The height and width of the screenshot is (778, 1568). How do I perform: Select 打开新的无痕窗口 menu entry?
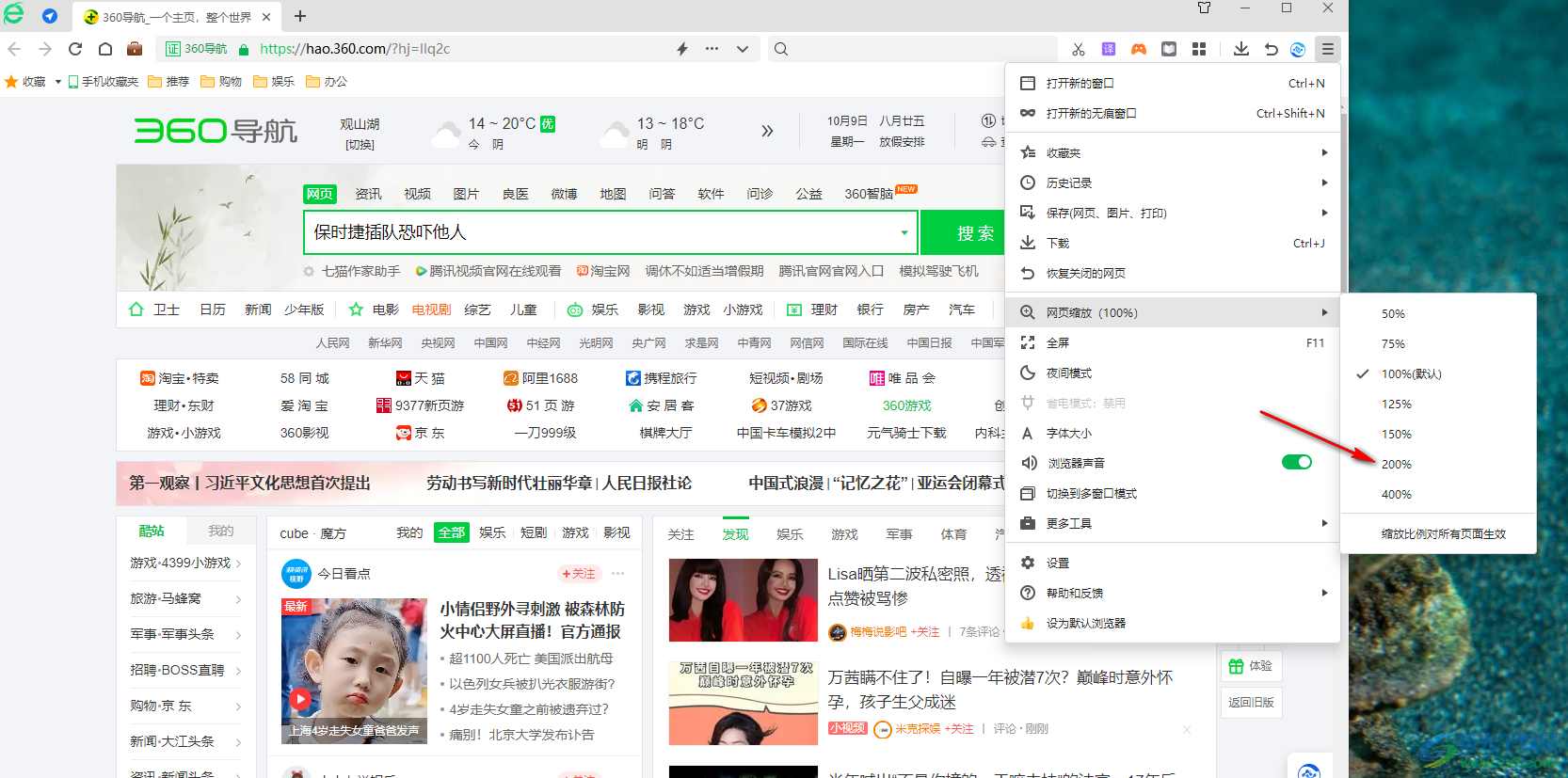(1173, 113)
